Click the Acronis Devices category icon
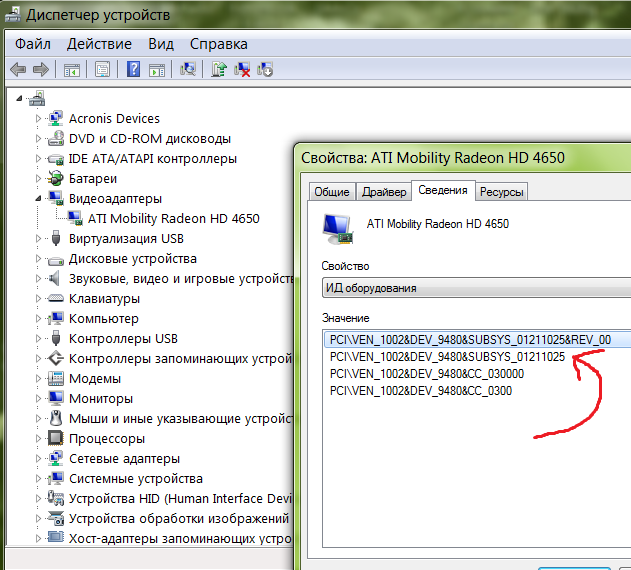Screen dimensions: 631x570 (x=56, y=118)
